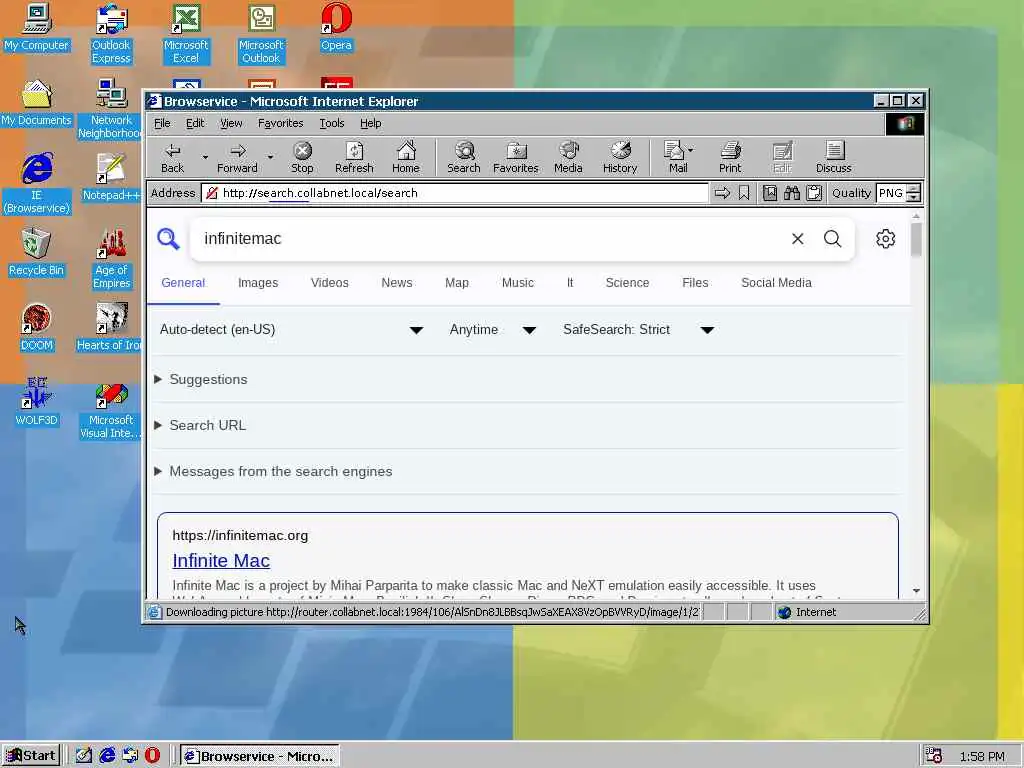Expand the Suggestions section
Image resolution: width=1024 pixels, height=768 pixels.
coord(201,379)
